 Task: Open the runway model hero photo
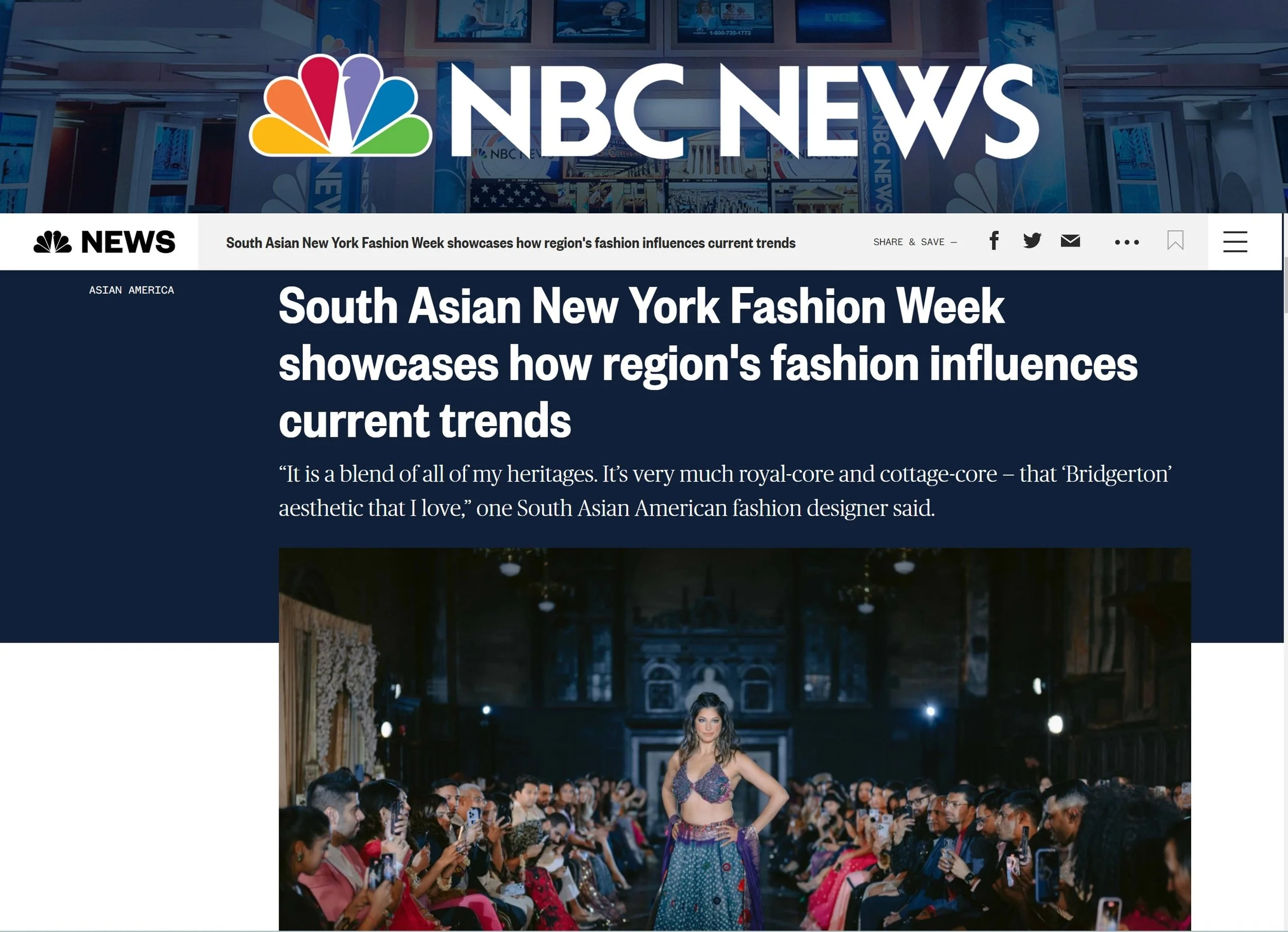coord(734,739)
